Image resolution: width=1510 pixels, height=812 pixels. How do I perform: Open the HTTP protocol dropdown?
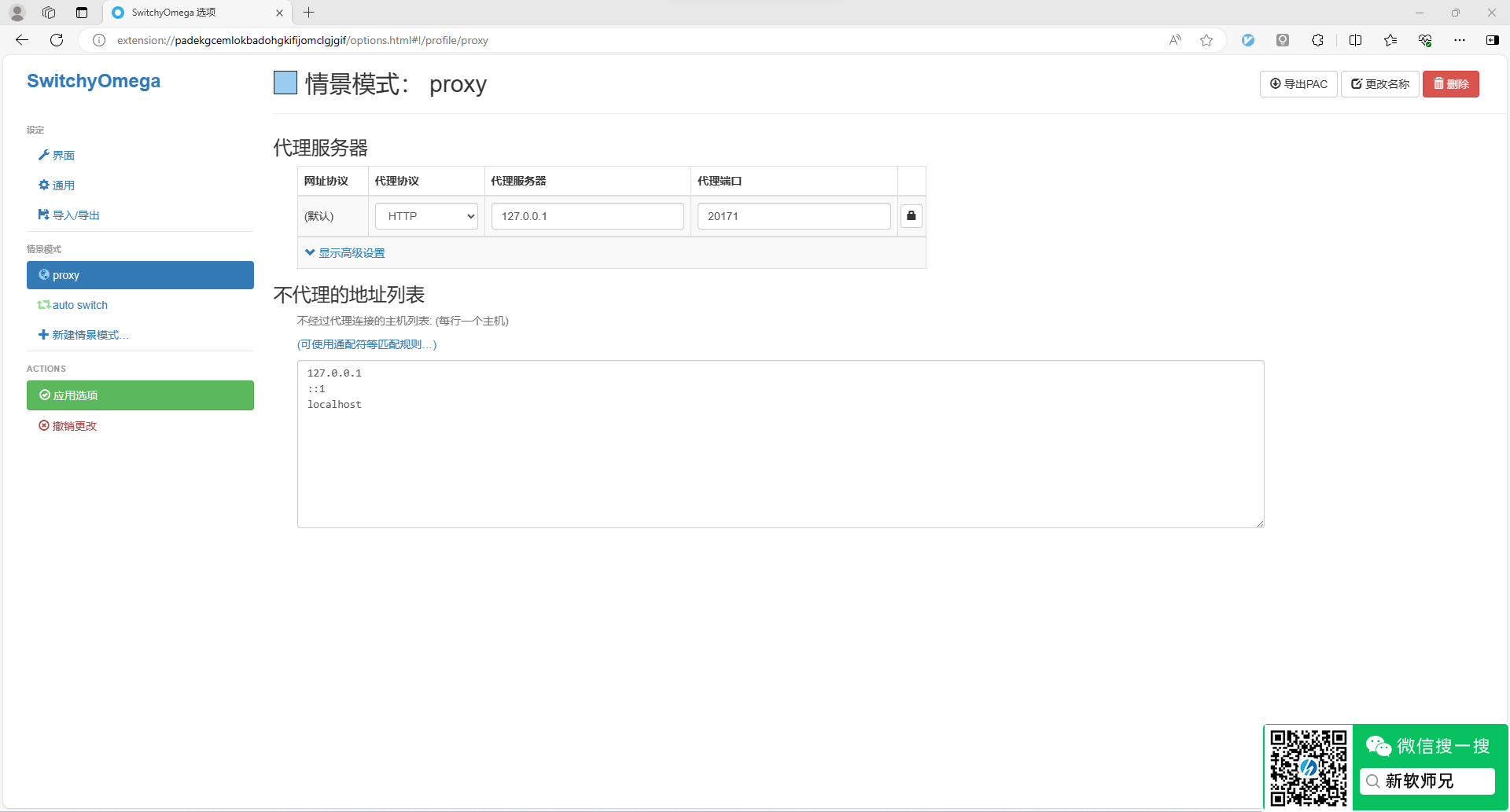tap(425, 215)
